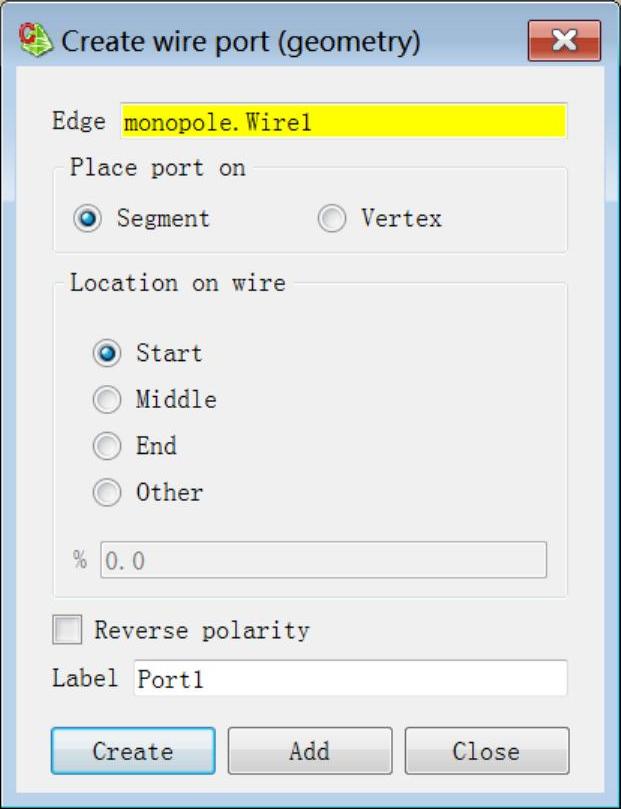This screenshot has width=621, height=809.
Task: Click the yellow Edge field monopole.Wire1
Action: click(x=343, y=122)
